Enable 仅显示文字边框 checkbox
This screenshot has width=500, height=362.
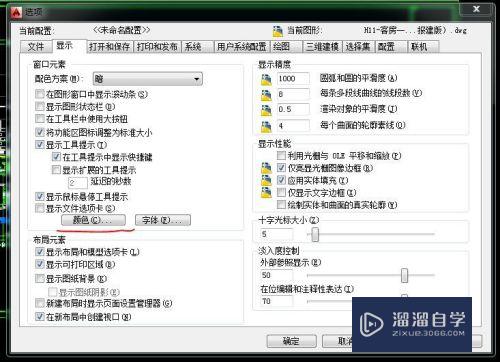click(281, 192)
